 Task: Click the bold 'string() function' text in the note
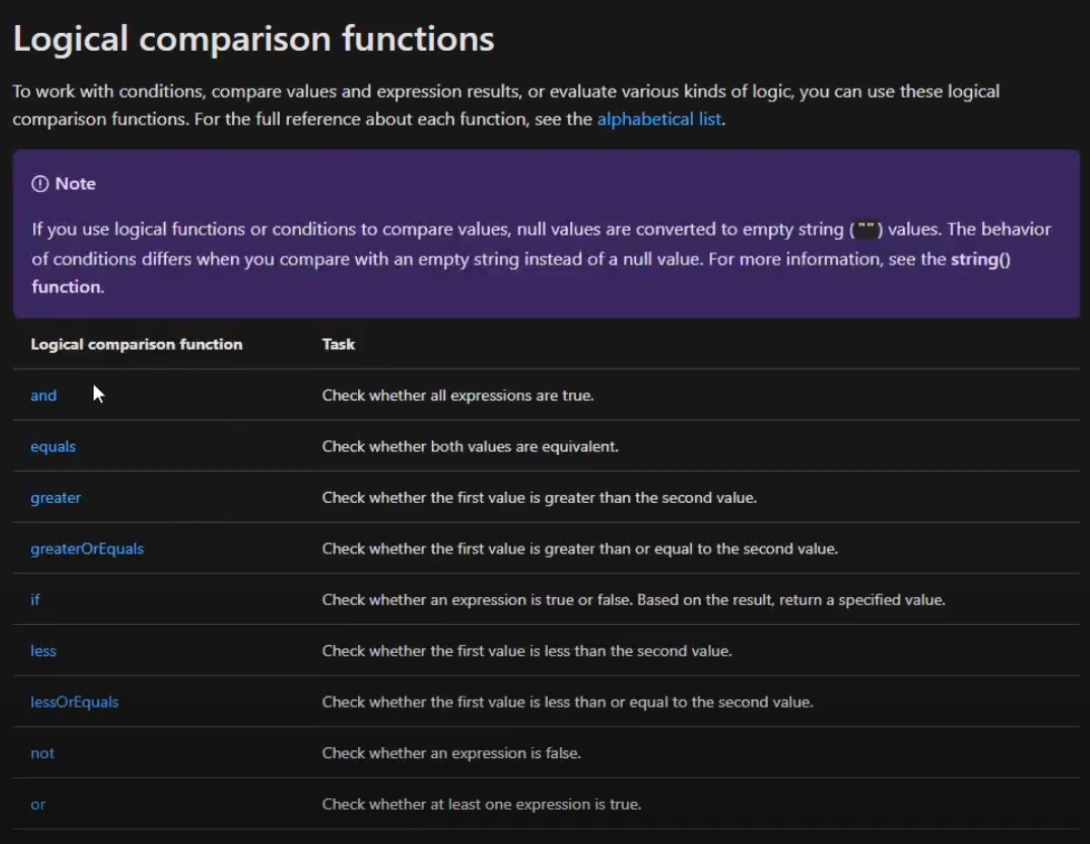tap(980, 259)
